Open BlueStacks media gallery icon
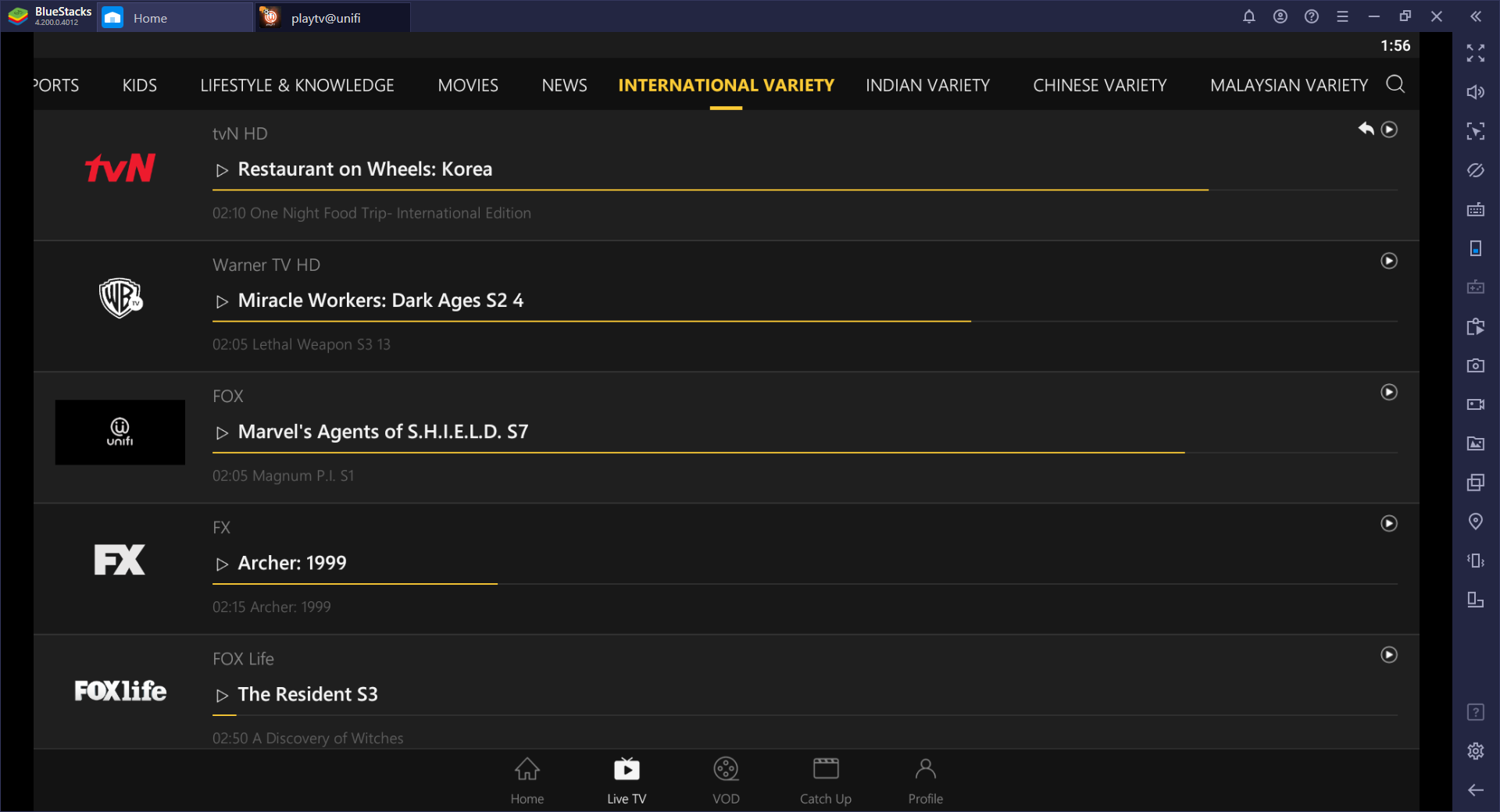This screenshot has width=1500, height=812. click(1476, 443)
